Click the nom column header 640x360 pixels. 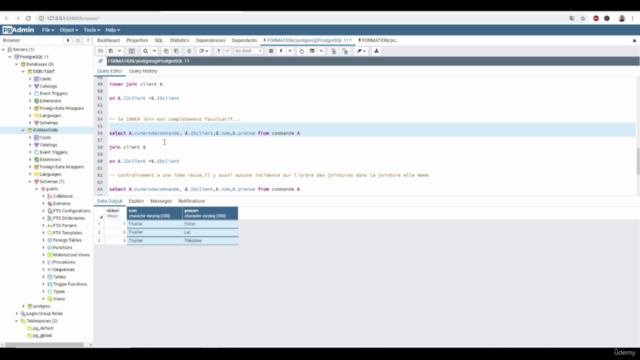(154, 213)
